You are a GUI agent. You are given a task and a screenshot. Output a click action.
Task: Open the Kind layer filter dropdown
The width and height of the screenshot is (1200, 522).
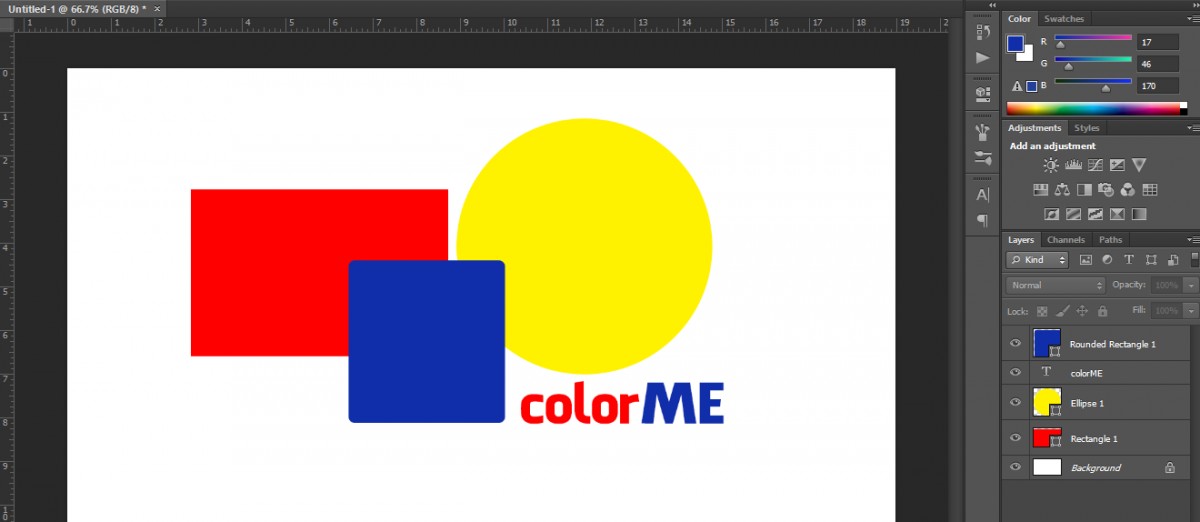pyautogui.click(x=1037, y=260)
